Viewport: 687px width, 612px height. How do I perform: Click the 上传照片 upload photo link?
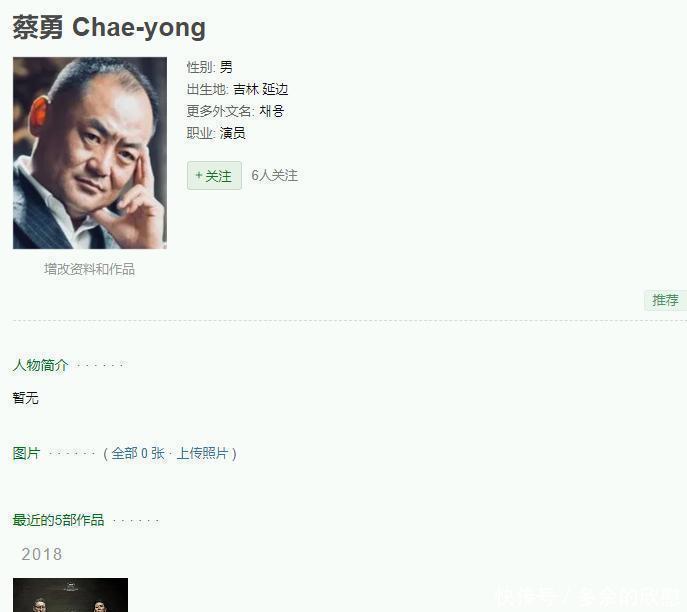pyautogui.click(x=202, y=453)
